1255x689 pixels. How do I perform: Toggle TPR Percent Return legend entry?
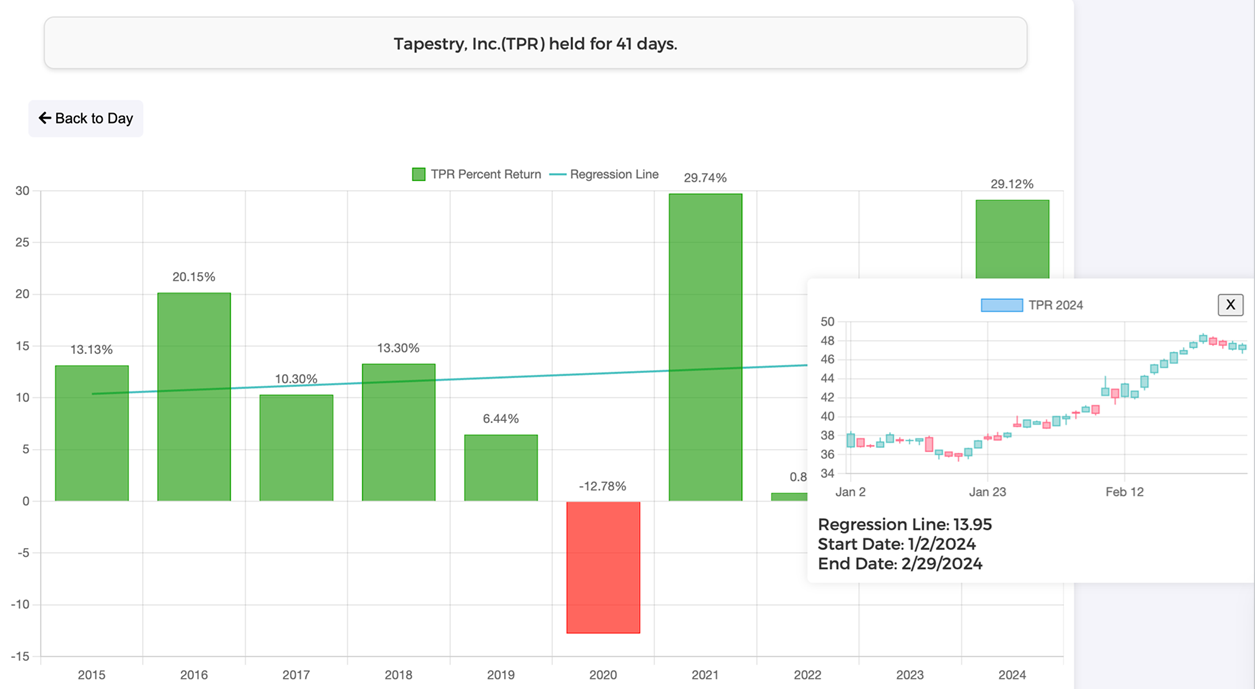pyautogui.click(x=477, y=174)
